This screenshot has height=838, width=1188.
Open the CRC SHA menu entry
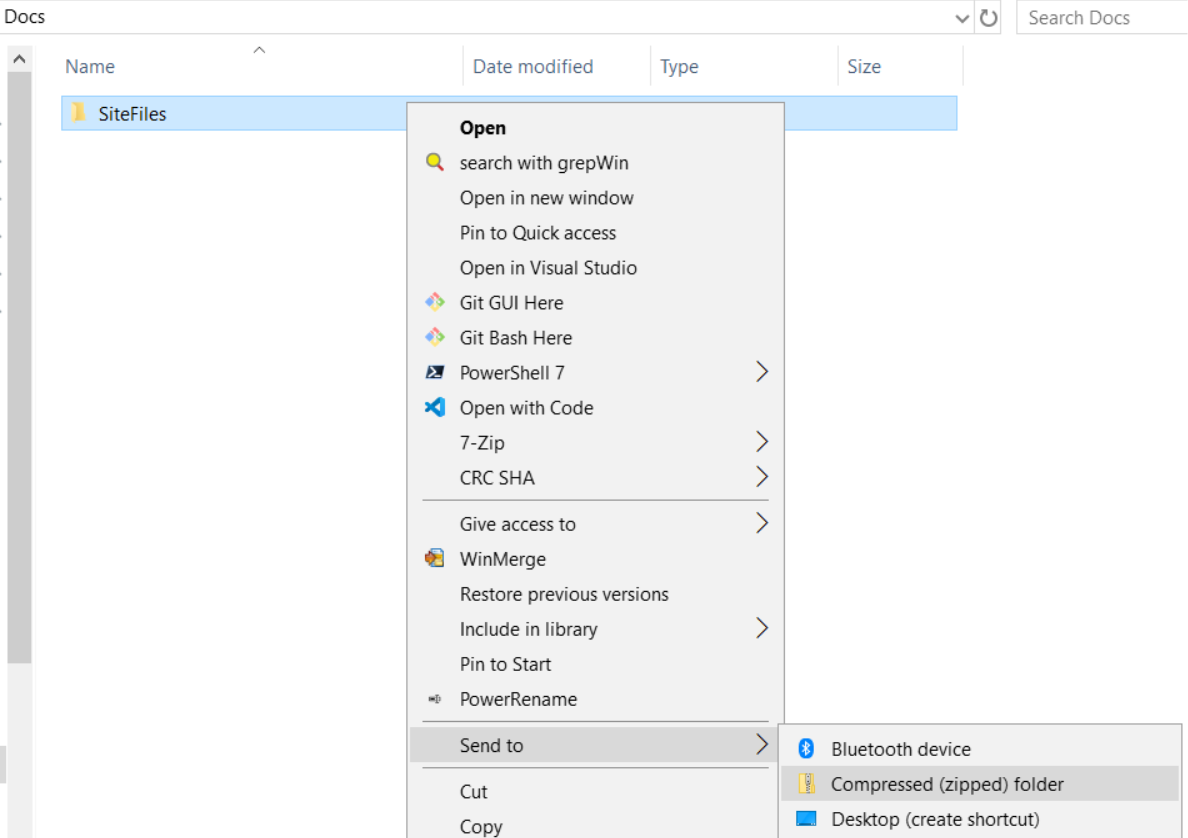tap(596, 477)
